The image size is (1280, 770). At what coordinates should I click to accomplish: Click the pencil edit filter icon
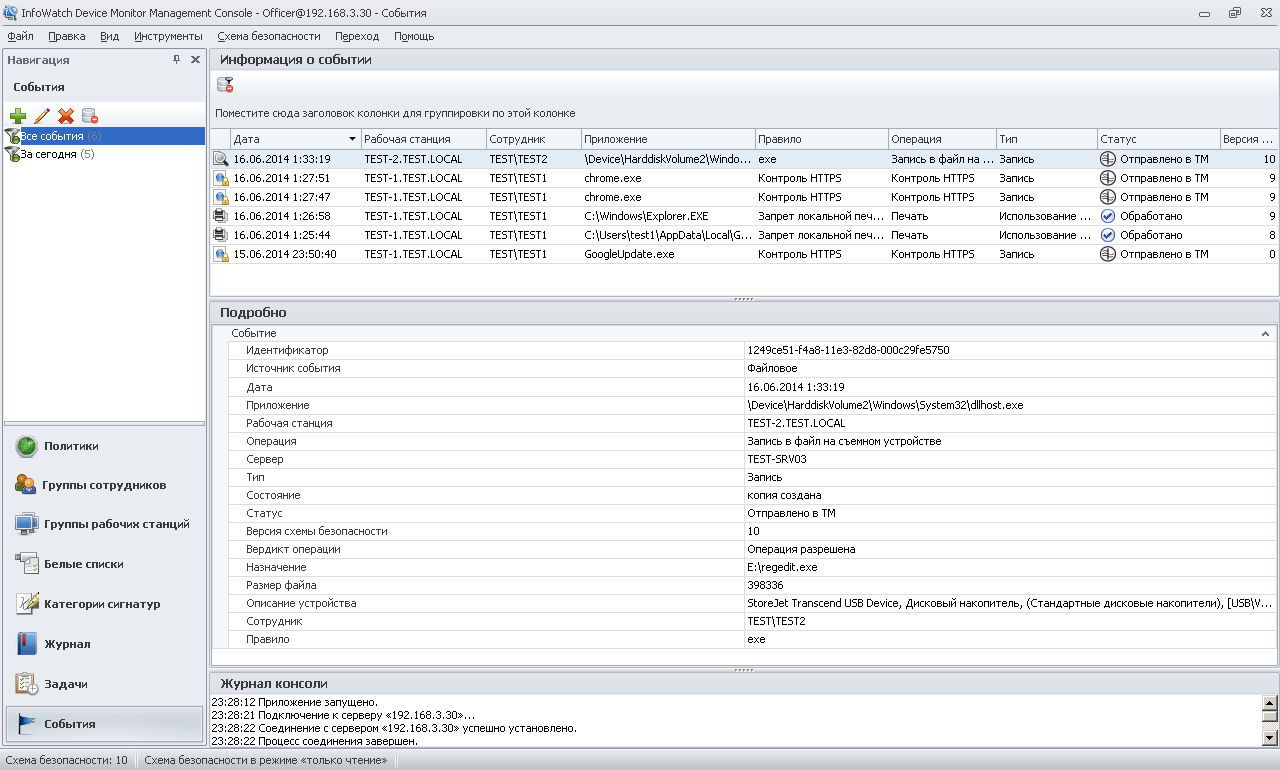pos(42,116)
